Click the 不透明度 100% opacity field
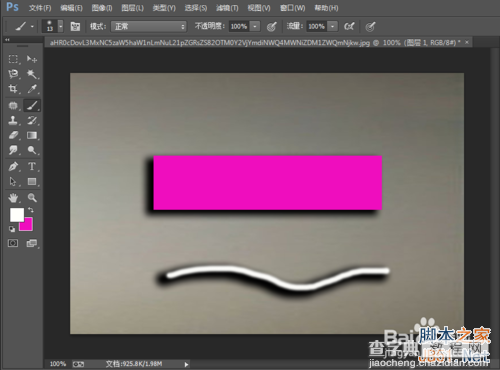500x370 pixels. [x=239, y=26]
